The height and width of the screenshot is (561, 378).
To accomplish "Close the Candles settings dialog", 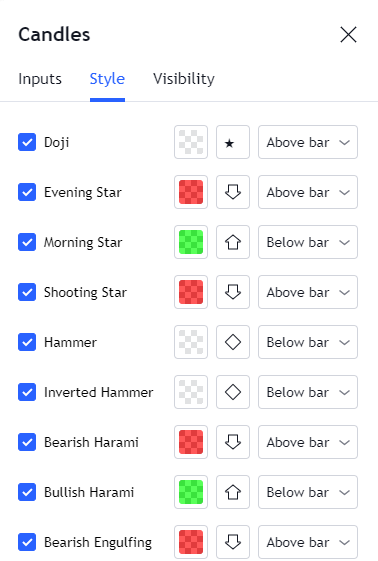I will [x=348, y=35].
